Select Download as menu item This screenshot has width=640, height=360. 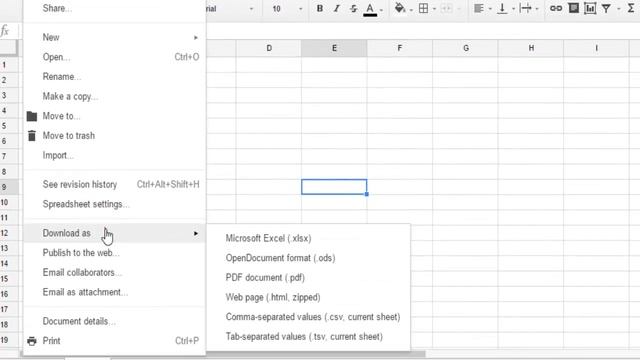115,233
